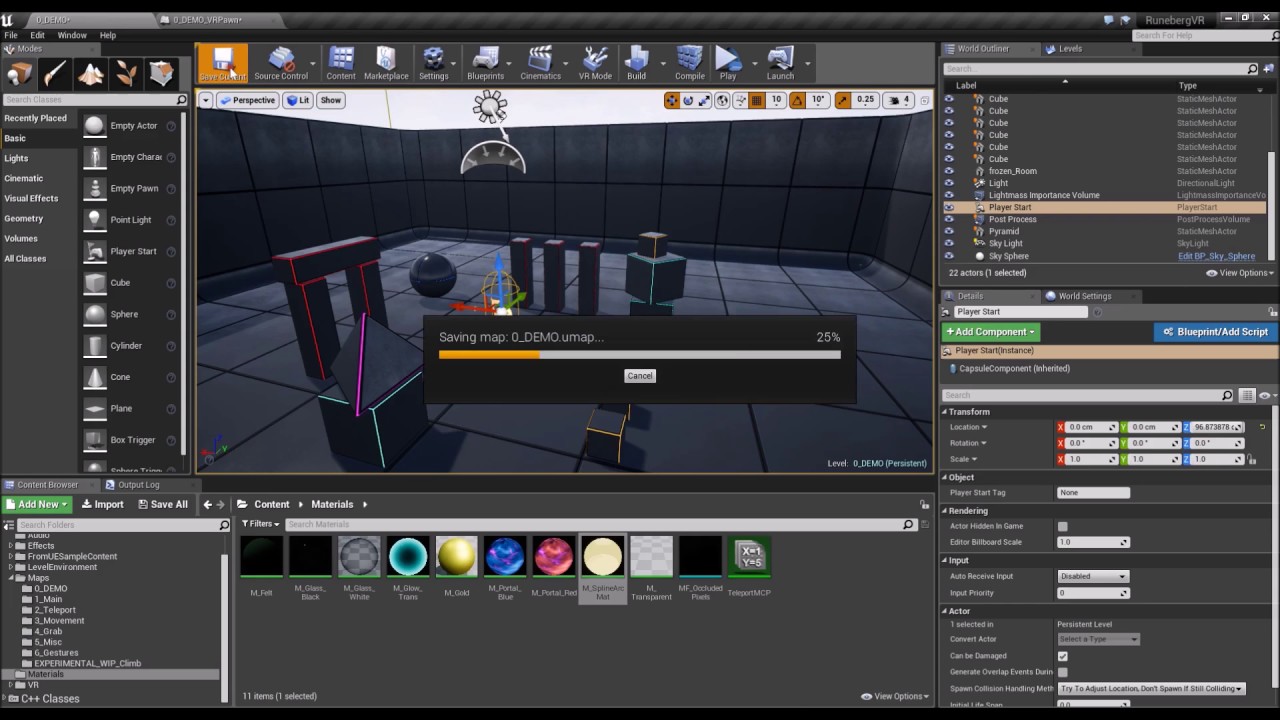This screenshot has height=720, width=1280.
Task: Toggle visibility of Sky Light actor
Action: [x=949, y=243]
